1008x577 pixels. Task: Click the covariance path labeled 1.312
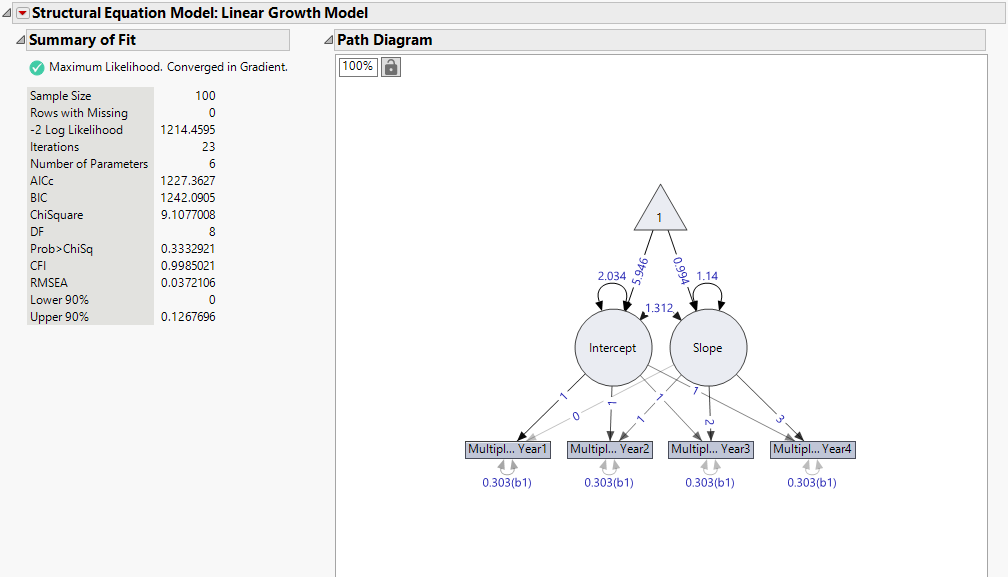point(660,310)
